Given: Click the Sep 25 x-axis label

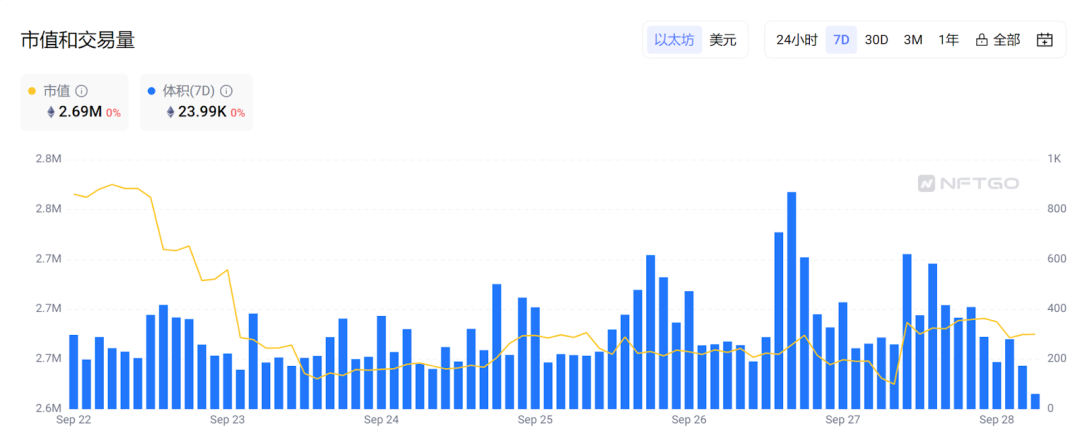Looking at the screenshot, I should 536,420.
